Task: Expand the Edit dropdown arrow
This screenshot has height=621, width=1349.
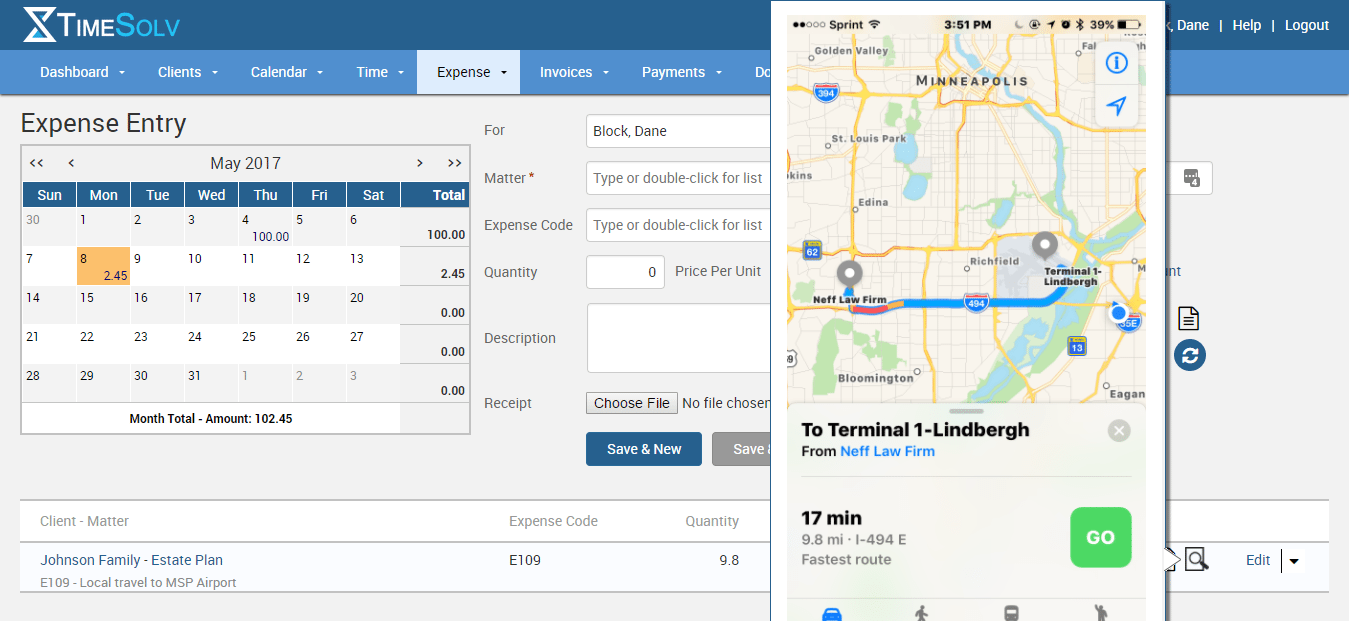Action: click(1294, 561)
